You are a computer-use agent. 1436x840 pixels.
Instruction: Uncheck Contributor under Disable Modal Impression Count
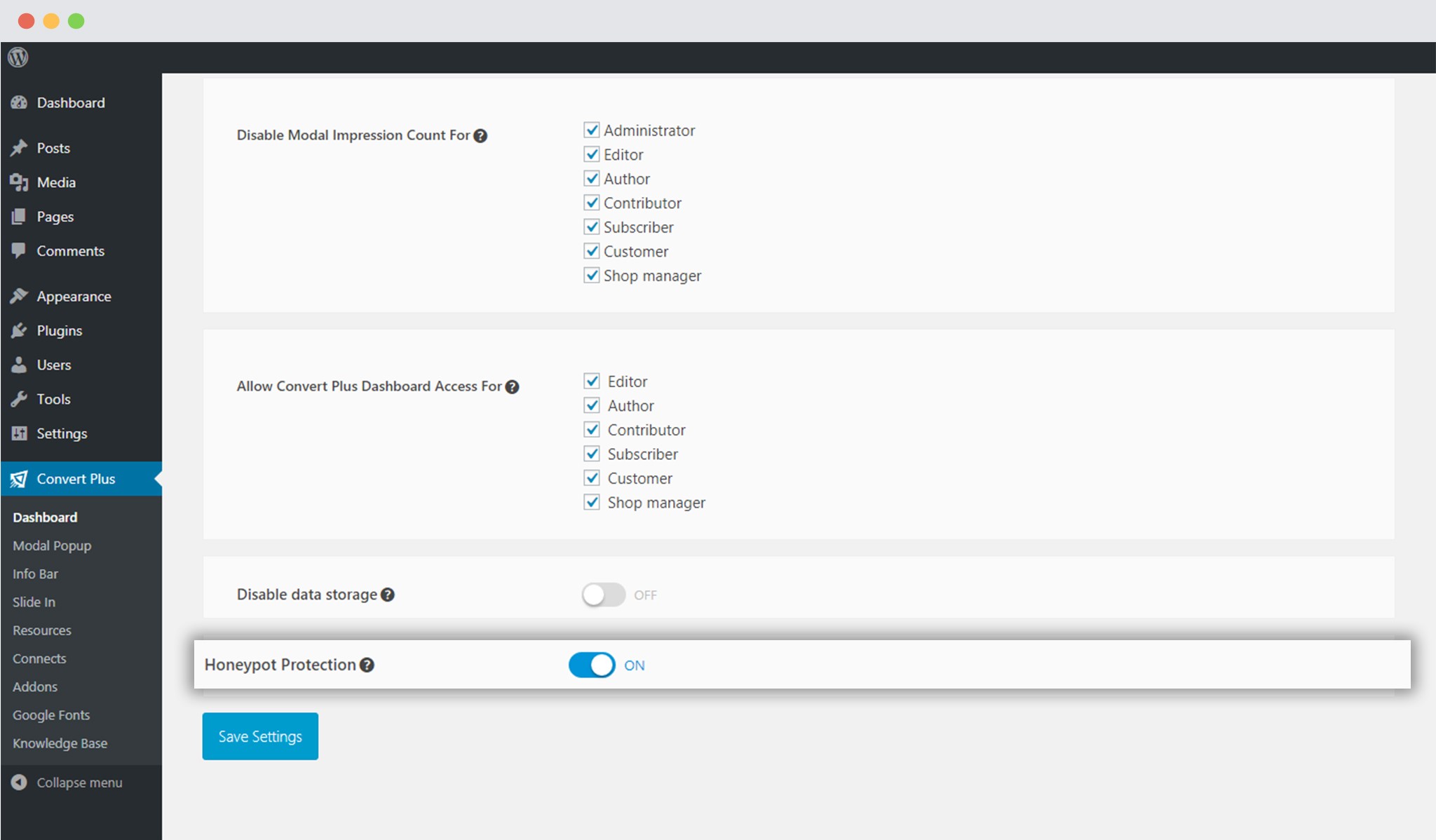tap(592, 203)
